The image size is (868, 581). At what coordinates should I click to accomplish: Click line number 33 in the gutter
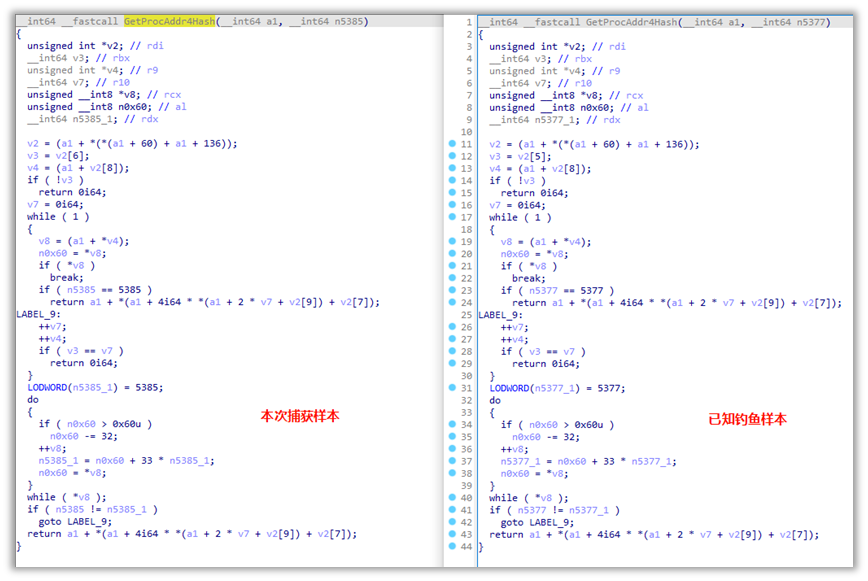(x=467, y=412)
